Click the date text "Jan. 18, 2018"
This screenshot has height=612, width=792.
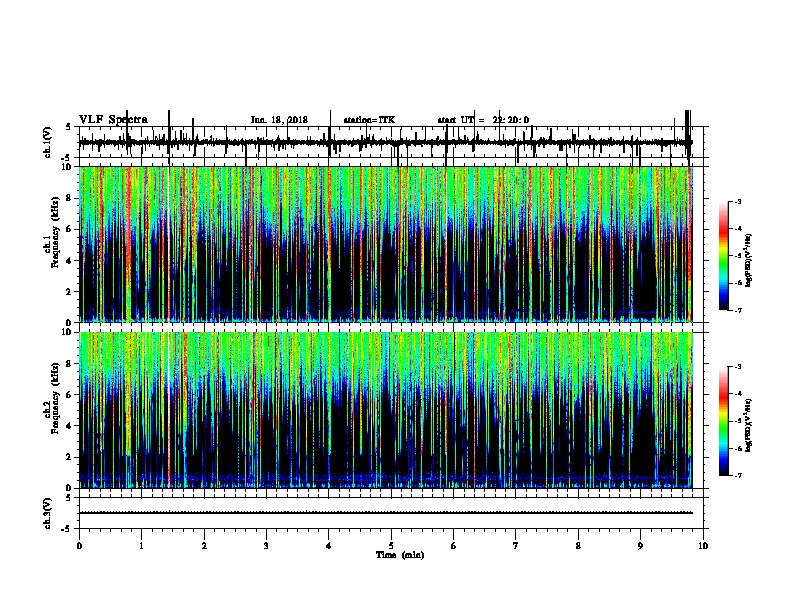[x=279, y=120]
